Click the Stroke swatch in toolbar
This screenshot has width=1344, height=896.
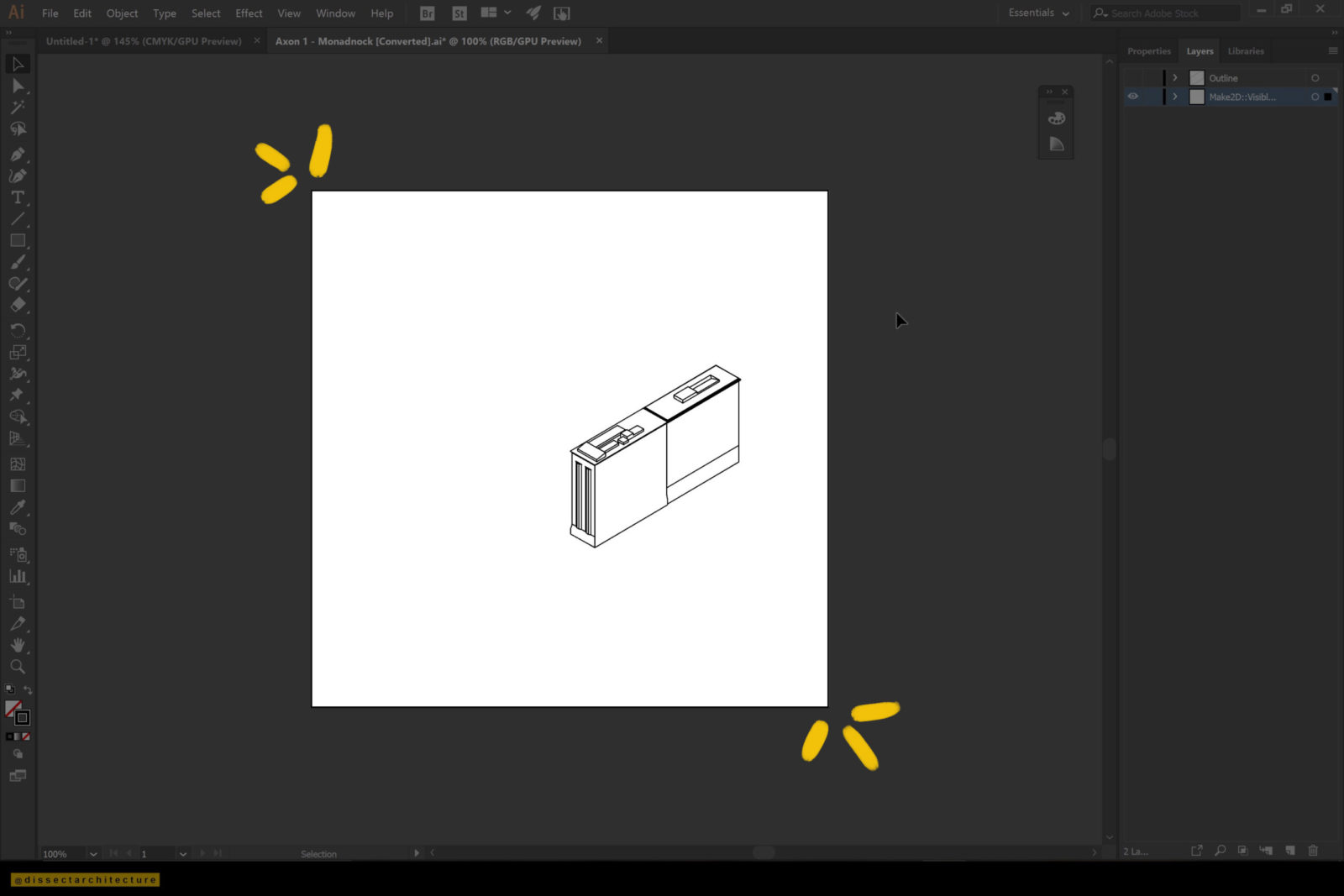24,718
